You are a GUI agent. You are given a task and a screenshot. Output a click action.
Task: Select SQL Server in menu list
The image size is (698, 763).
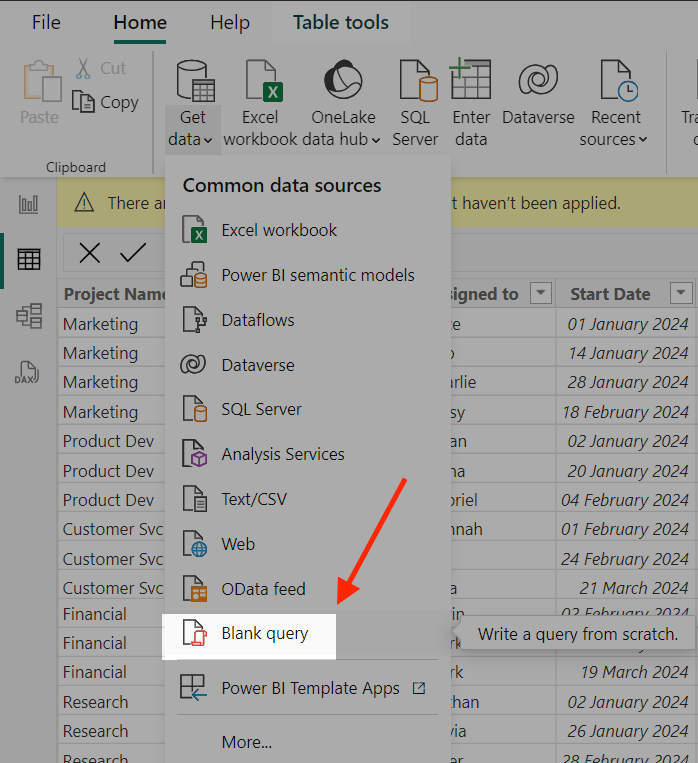pos(307,410)
